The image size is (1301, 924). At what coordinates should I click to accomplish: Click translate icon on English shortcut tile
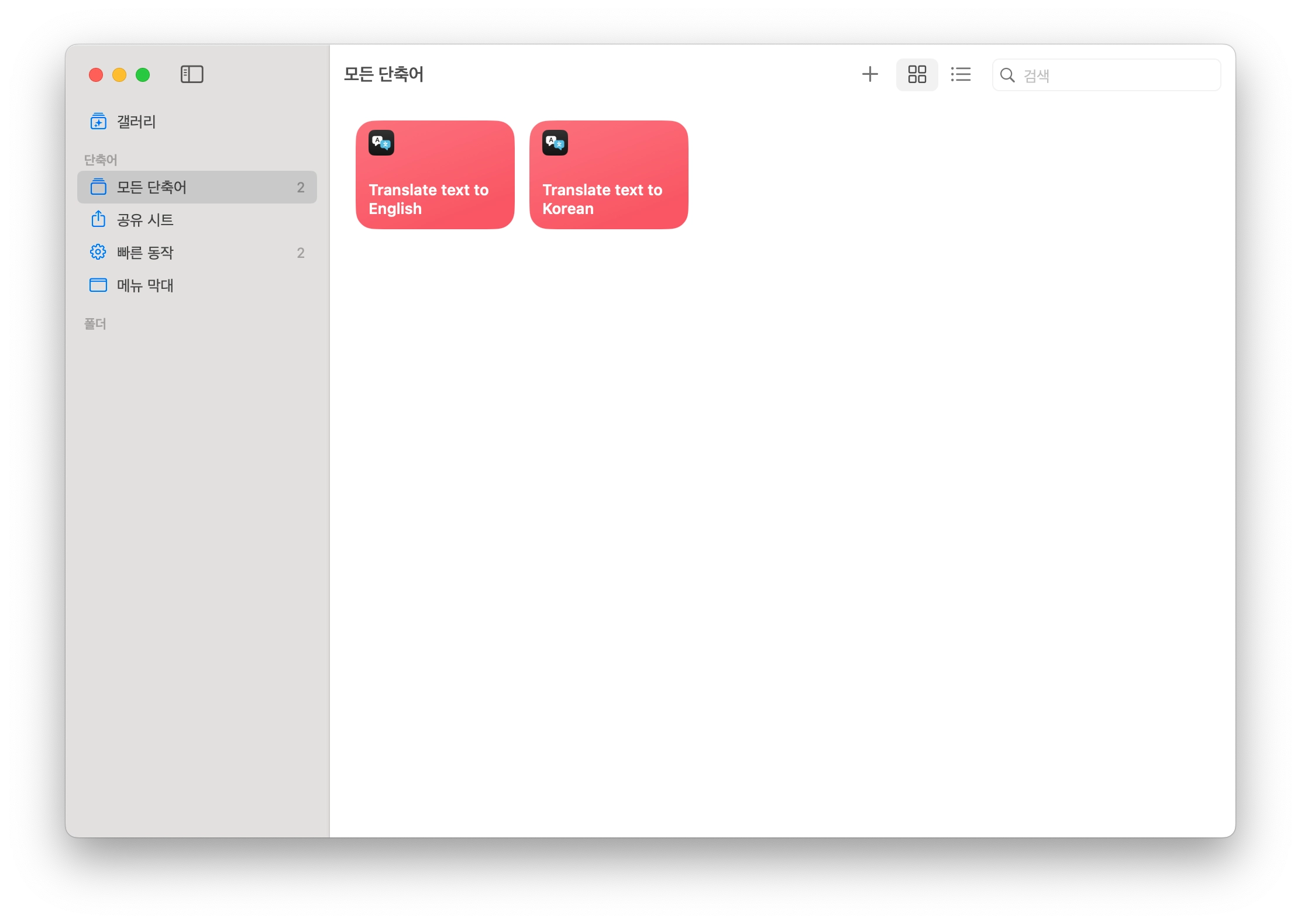pyautogui.click(x=381, y=143)
